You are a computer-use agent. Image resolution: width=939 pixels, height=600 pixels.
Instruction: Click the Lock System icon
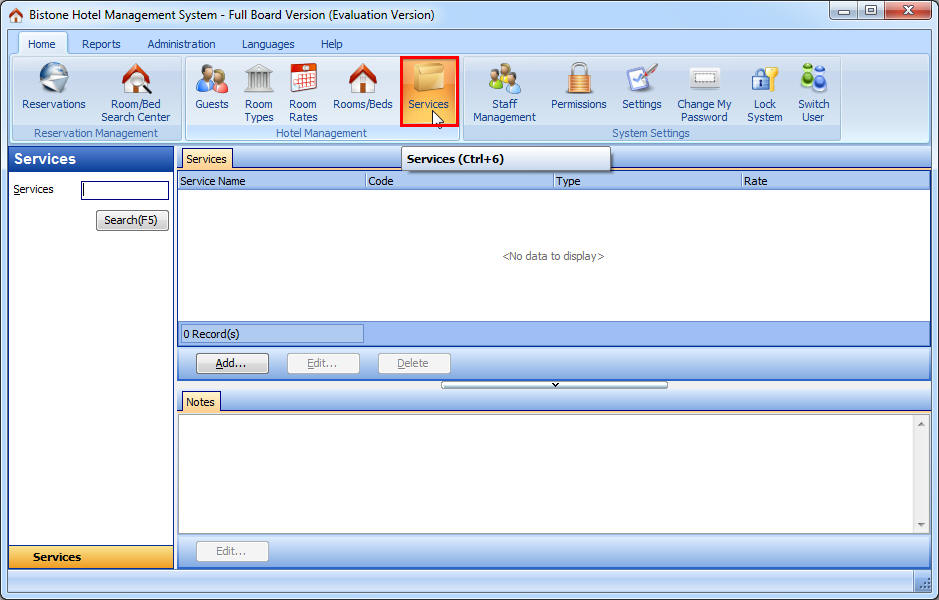coord(764,91)
